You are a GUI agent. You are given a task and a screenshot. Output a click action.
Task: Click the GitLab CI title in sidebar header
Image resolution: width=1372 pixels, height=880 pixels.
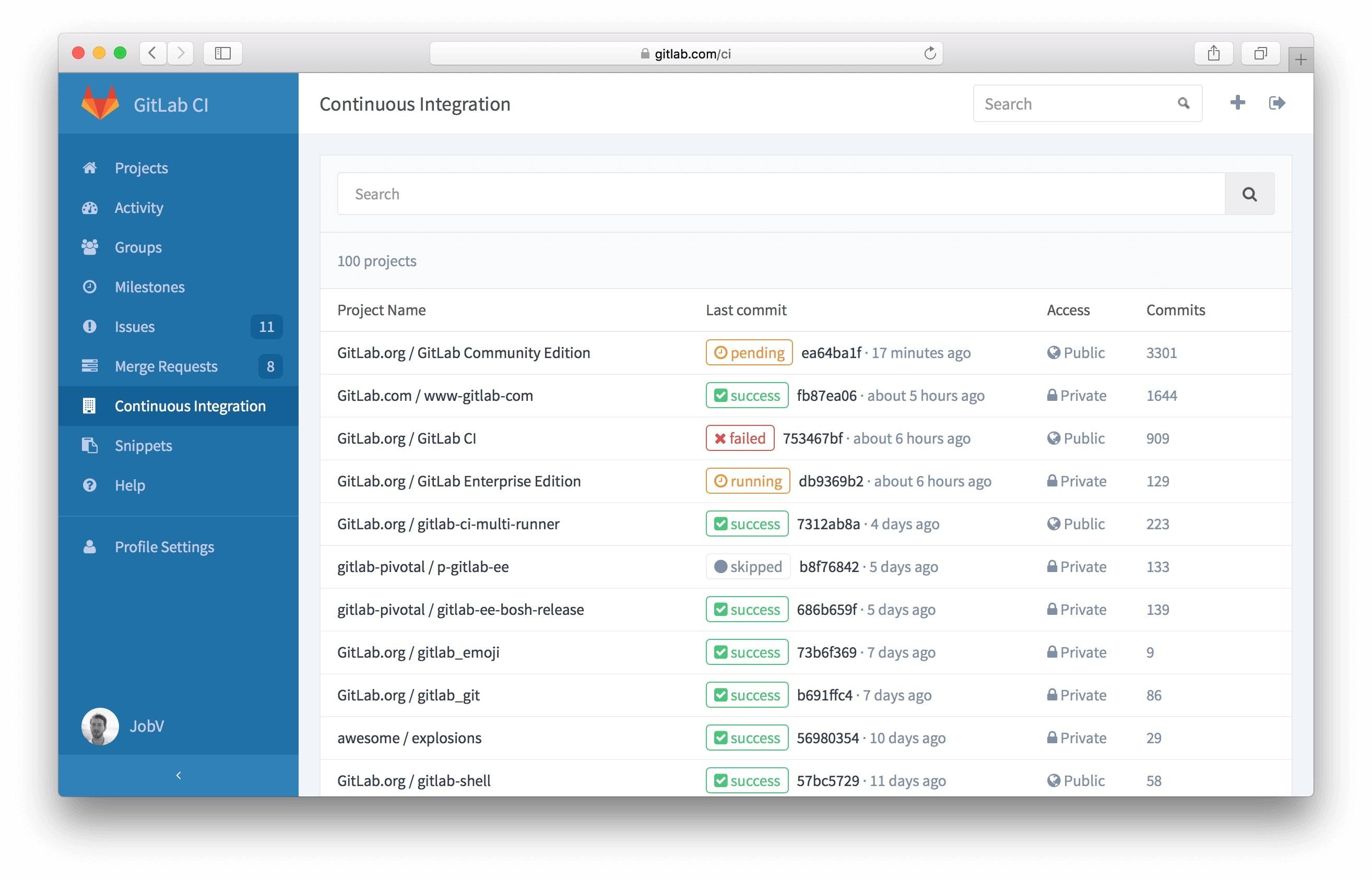coord(171,104)
